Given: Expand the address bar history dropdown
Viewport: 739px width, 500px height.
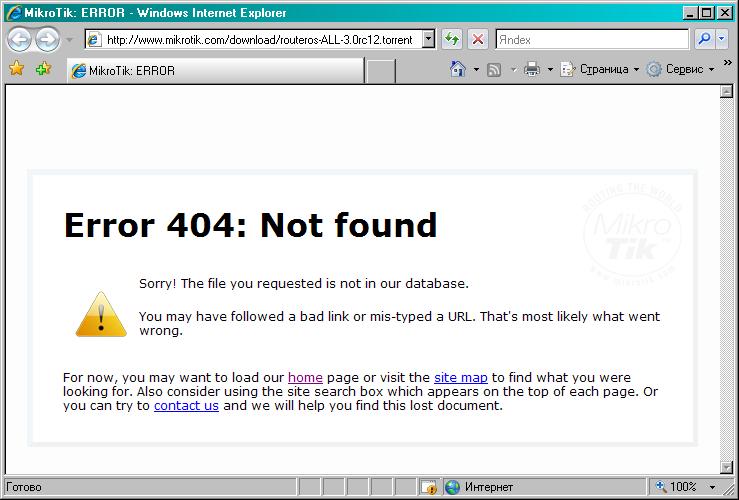Looking at the screenshot, I should tap(428, 40).
